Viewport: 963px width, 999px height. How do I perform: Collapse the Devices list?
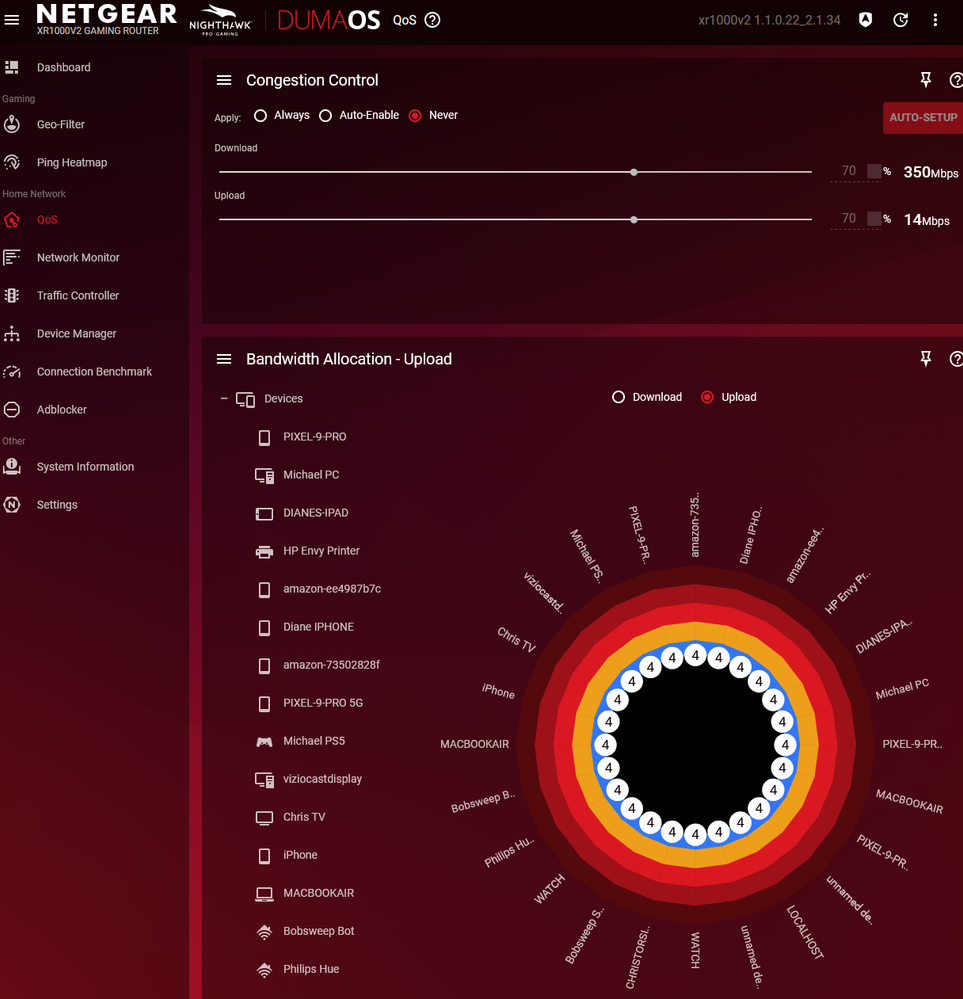click(224, 398)
